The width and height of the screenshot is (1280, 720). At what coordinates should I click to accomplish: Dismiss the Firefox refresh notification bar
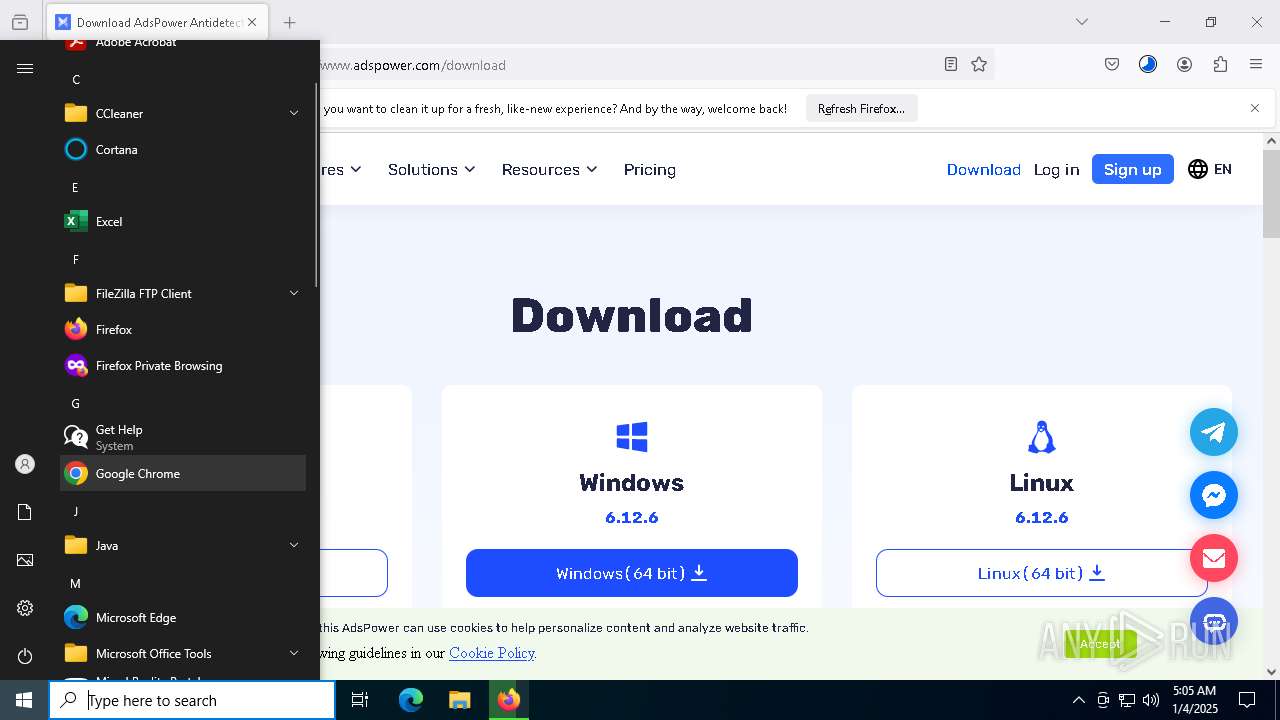(1255, 108)
